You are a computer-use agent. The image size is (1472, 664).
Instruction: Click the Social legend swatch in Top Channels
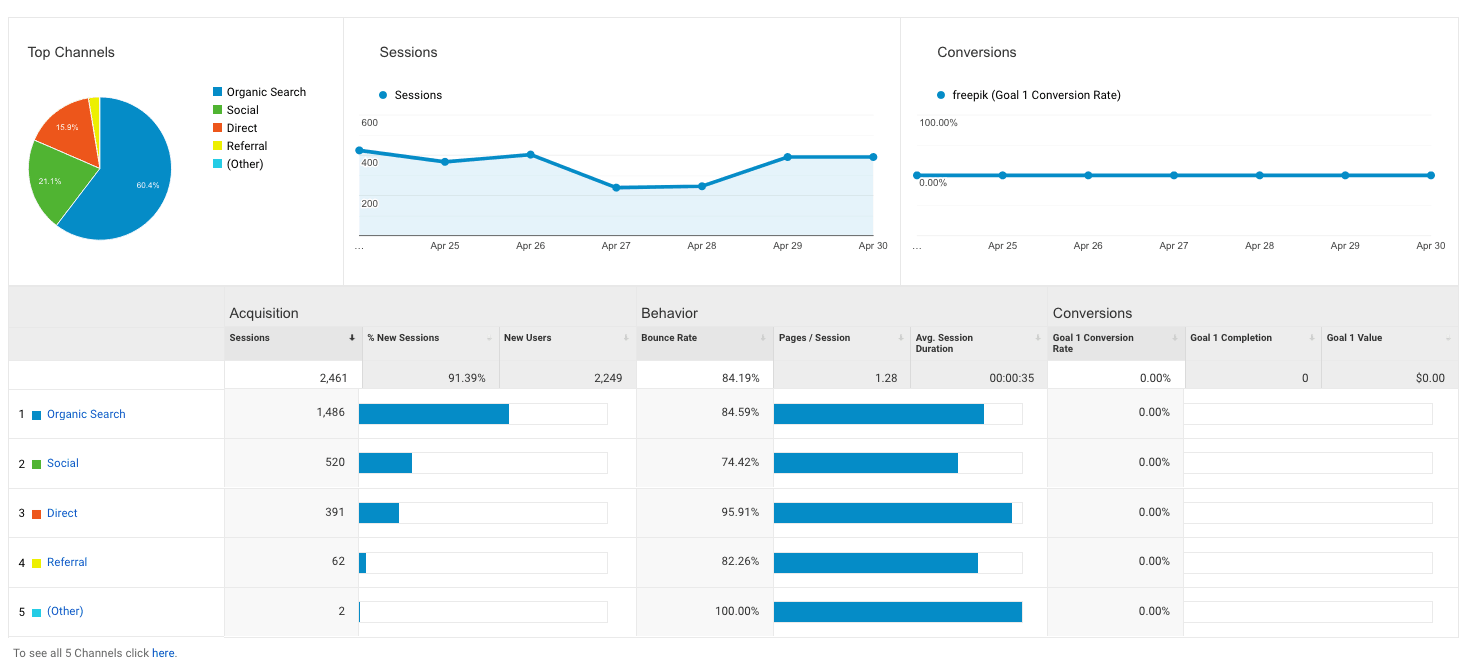tap(217, 109)
